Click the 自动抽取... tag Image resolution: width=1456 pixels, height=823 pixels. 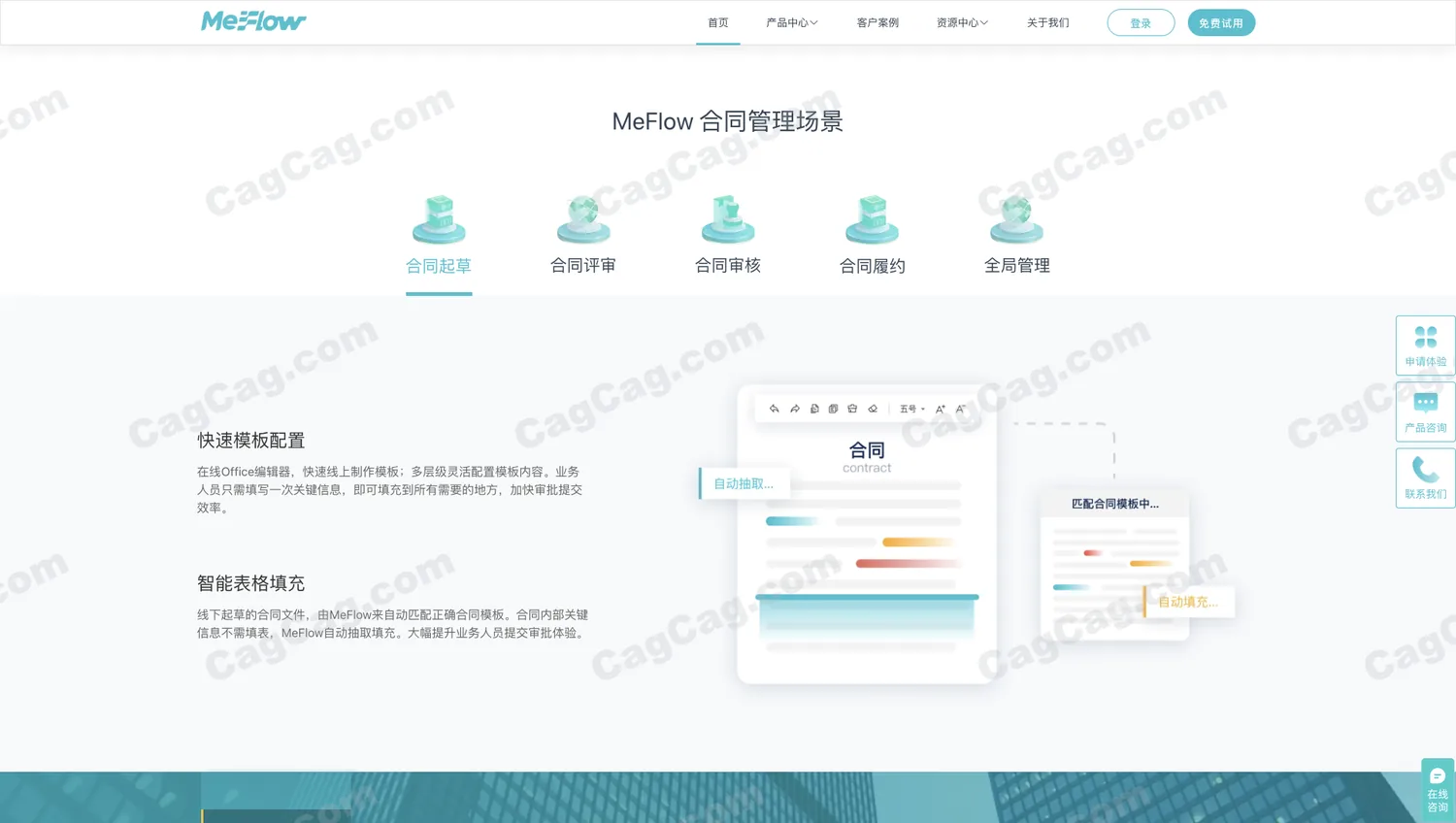[x=745, y=483]
